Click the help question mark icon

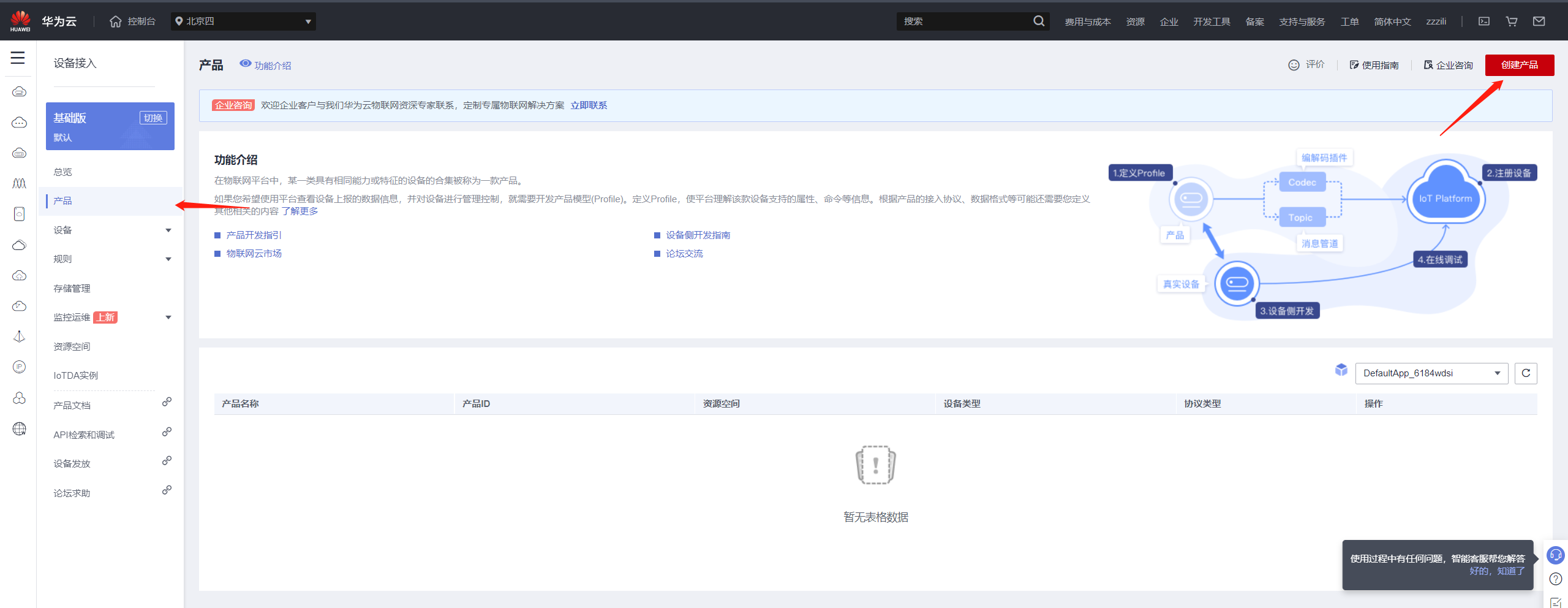1556,579
